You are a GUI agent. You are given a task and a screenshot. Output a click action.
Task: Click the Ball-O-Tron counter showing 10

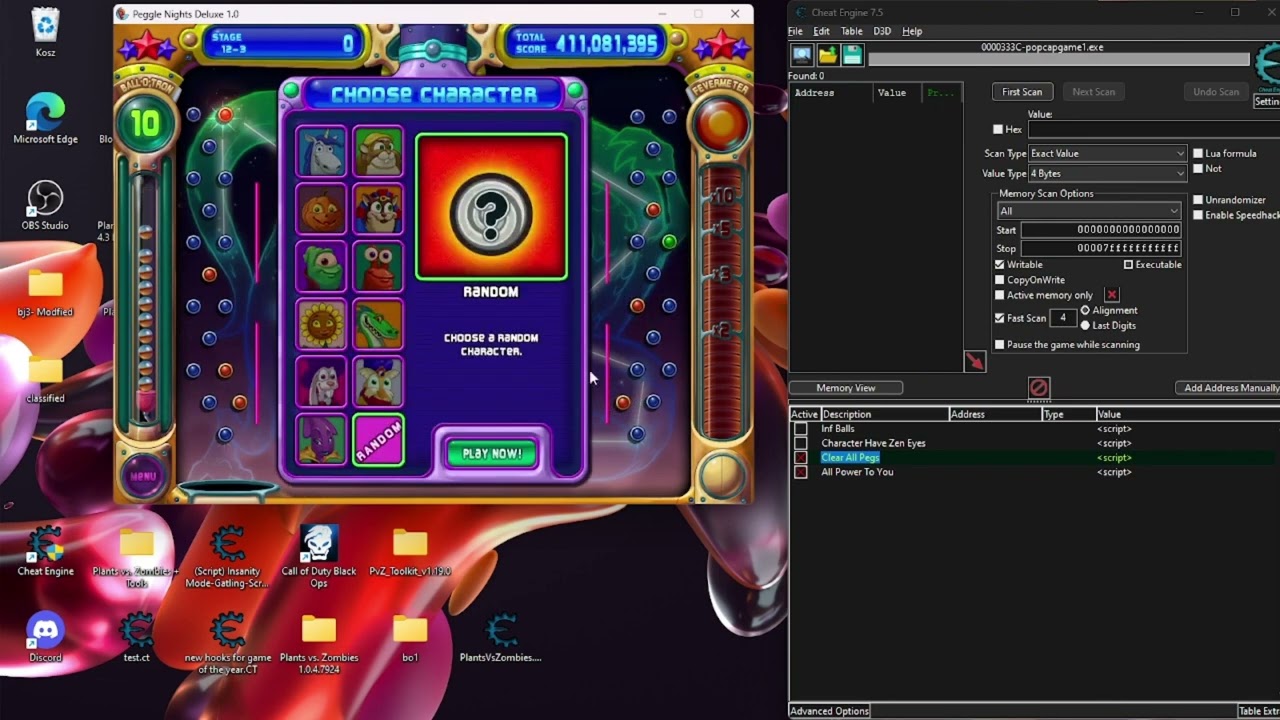145,124
